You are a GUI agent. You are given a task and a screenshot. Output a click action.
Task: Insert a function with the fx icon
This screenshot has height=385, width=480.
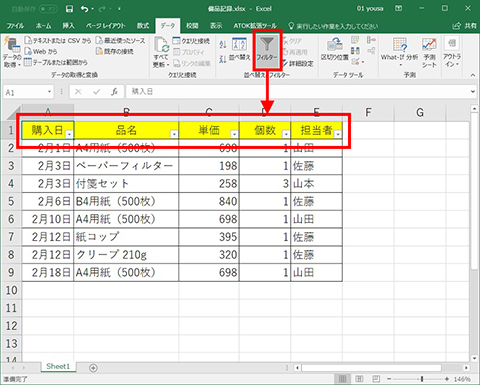(114, 92)
